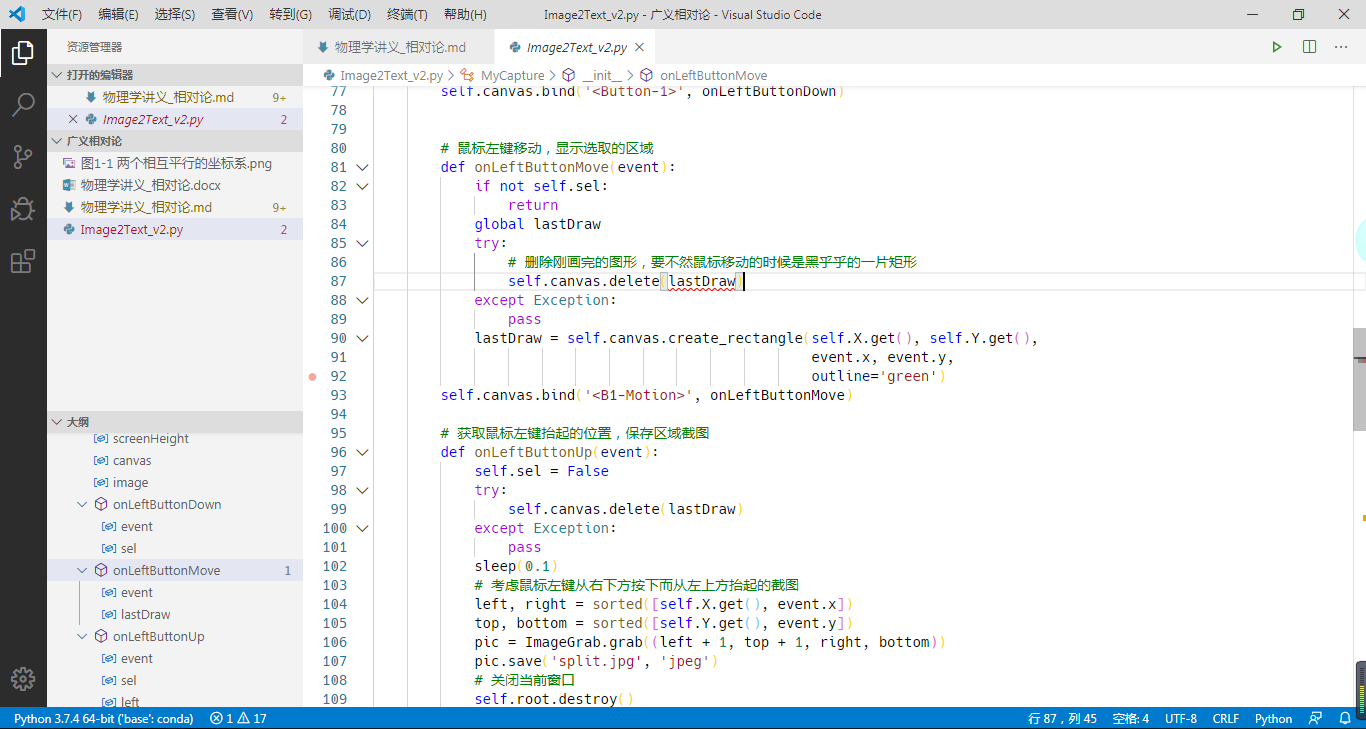This screenshot has width=1366, height=729.
Task: Change language mode via Python status item
Action: tap(1274, 718)
